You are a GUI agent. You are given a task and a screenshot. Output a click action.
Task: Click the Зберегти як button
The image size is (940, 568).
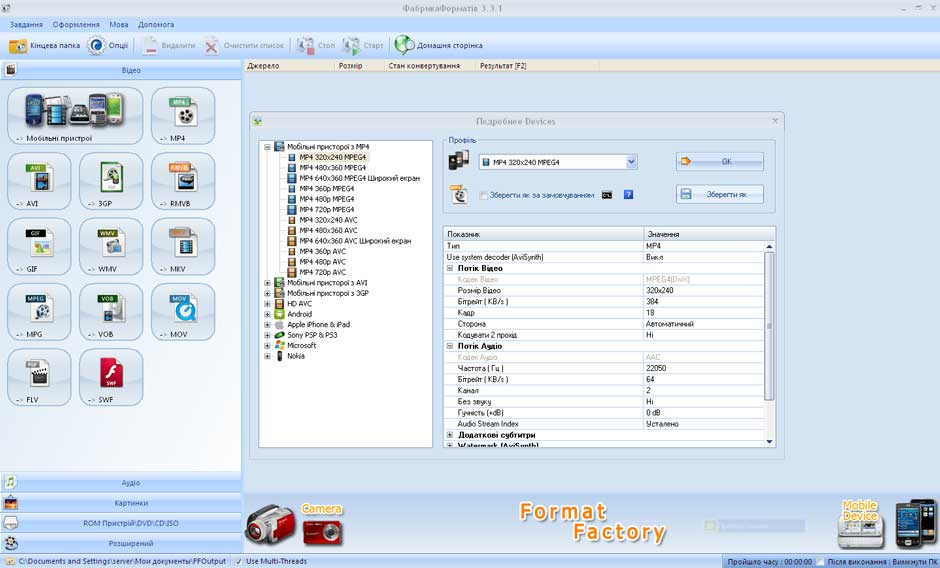coord(719,195)
